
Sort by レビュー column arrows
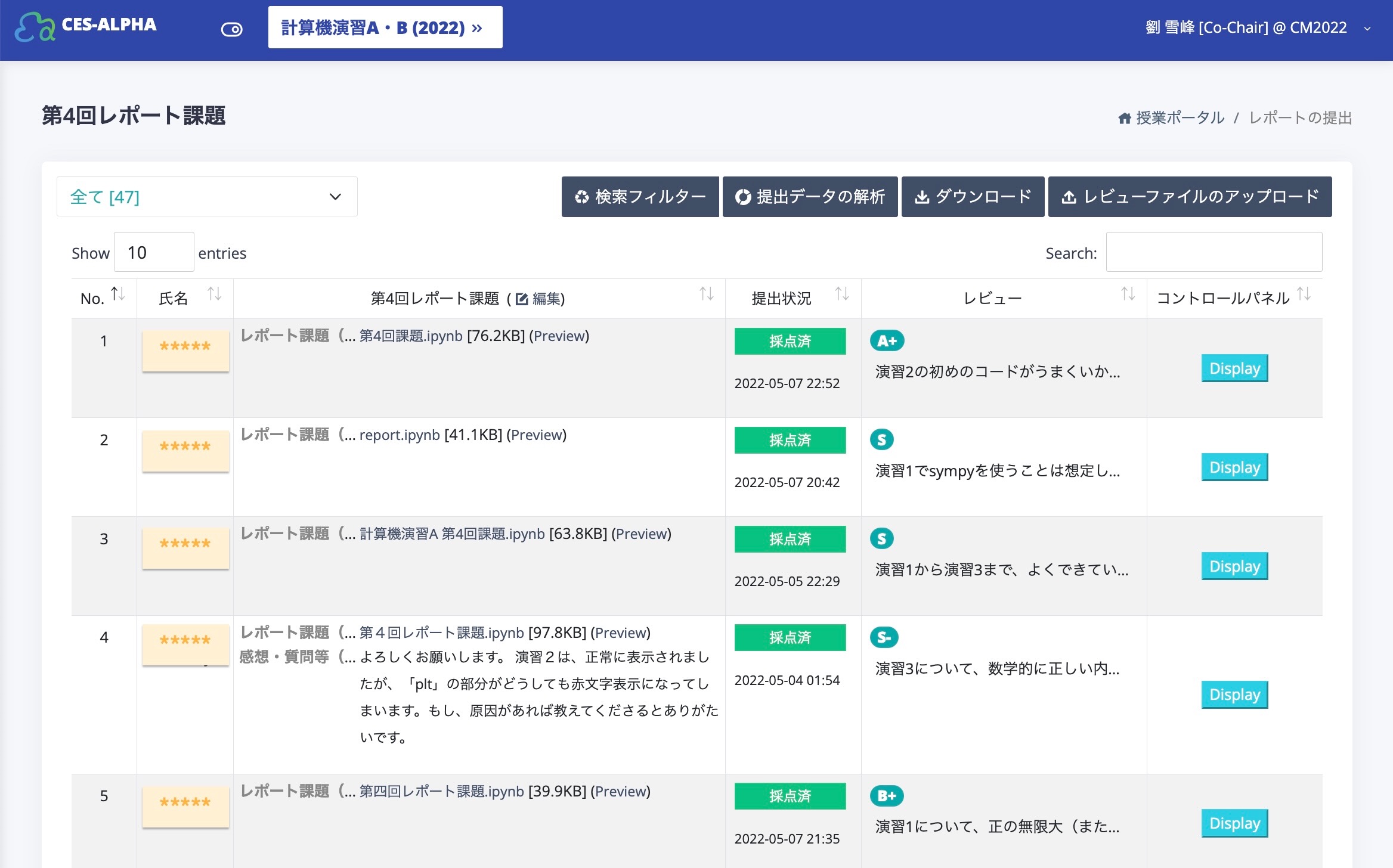[x=1127, y=294]
